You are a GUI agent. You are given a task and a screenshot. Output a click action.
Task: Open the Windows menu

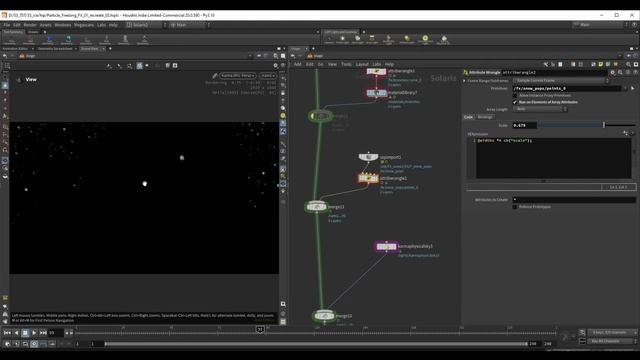point(62,25)
